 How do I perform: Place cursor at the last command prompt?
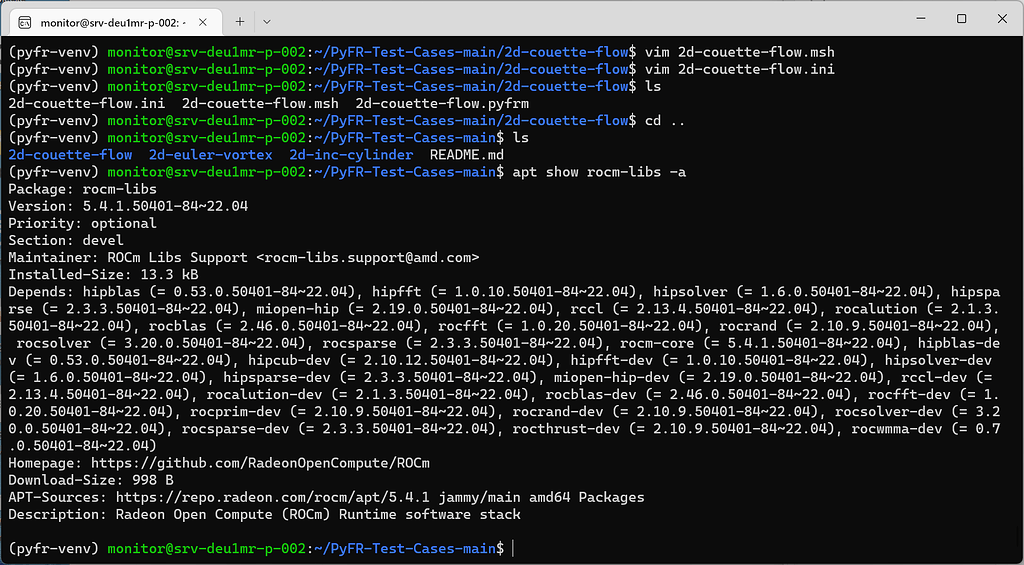click(x=512, y=548)
